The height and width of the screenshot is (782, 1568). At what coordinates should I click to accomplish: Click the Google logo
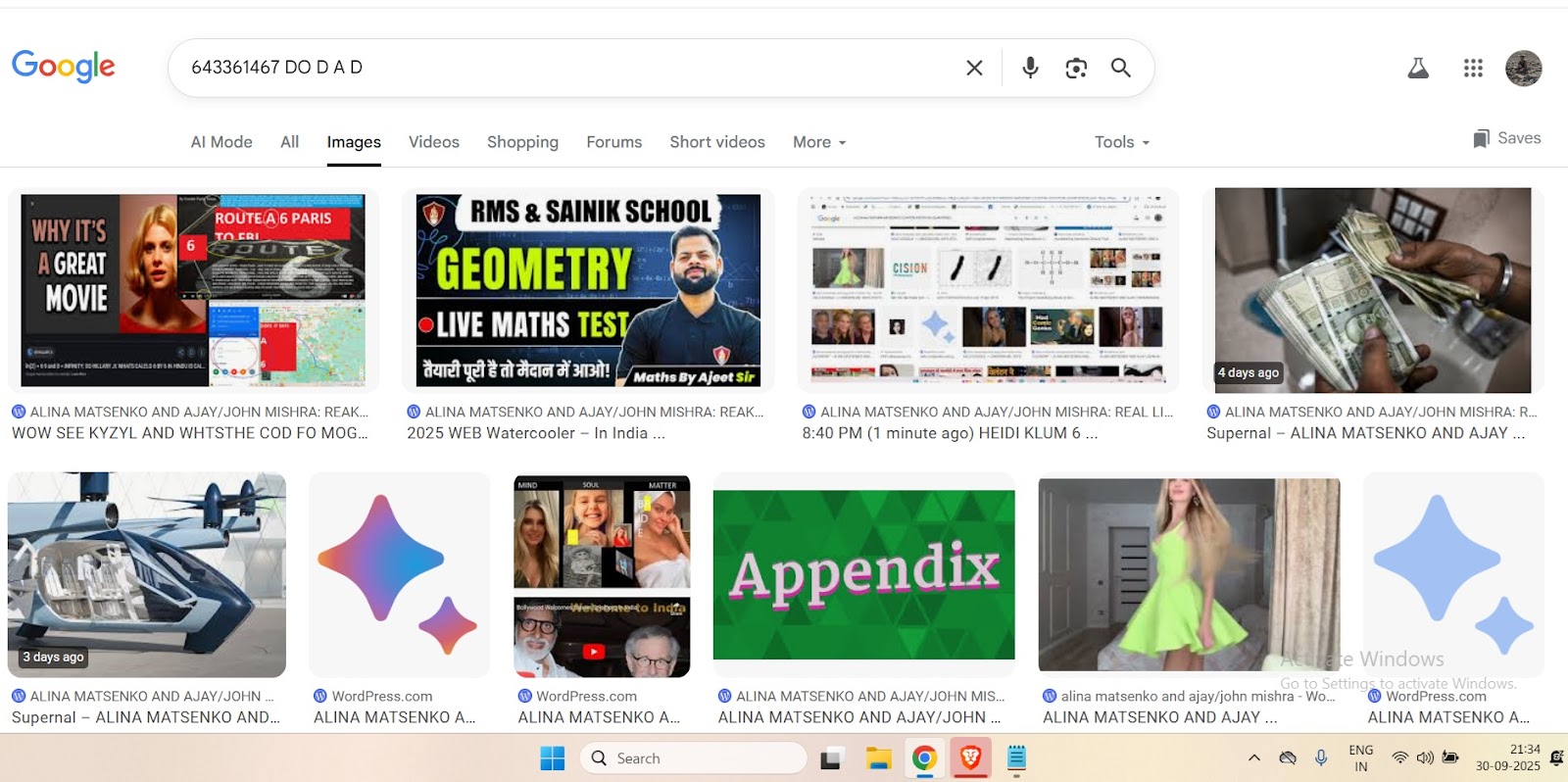click(x=64, y=67)
